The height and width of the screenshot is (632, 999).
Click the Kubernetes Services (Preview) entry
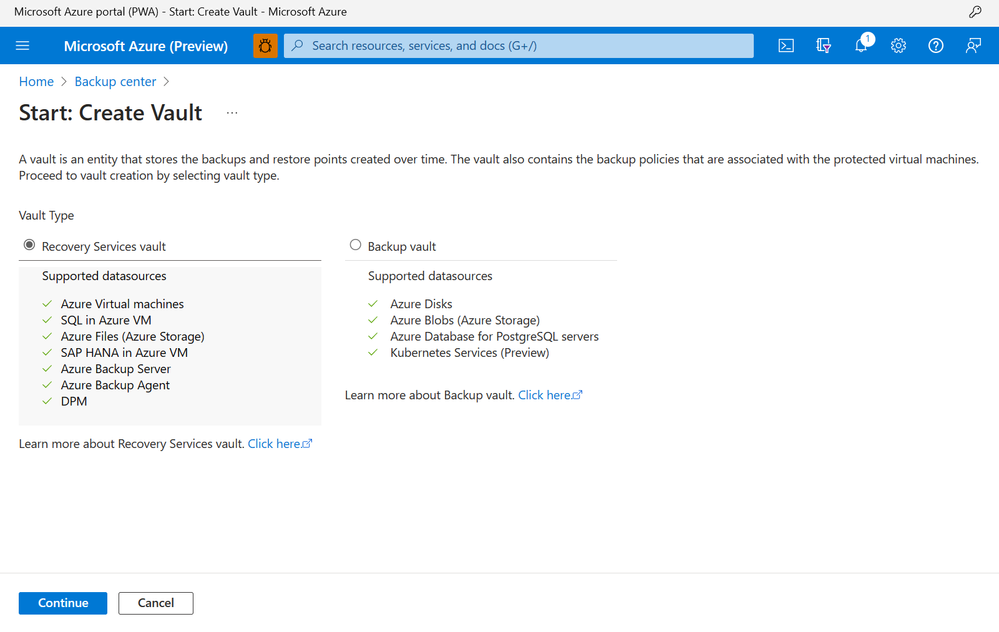pyautogui.click(x=470, y=353)
